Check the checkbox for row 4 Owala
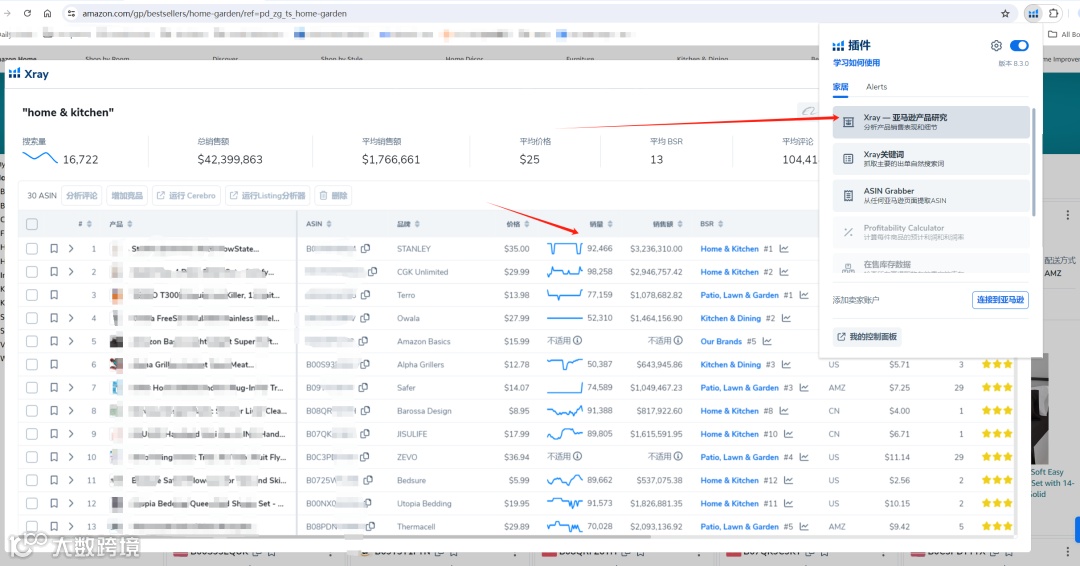This screenshot has height=566, width=1080. pos(32,318)
